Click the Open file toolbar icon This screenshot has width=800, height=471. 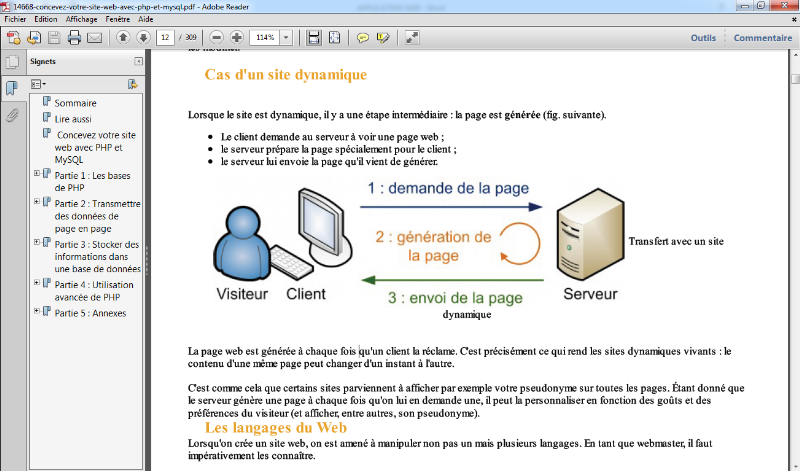[x=34, y=38]
